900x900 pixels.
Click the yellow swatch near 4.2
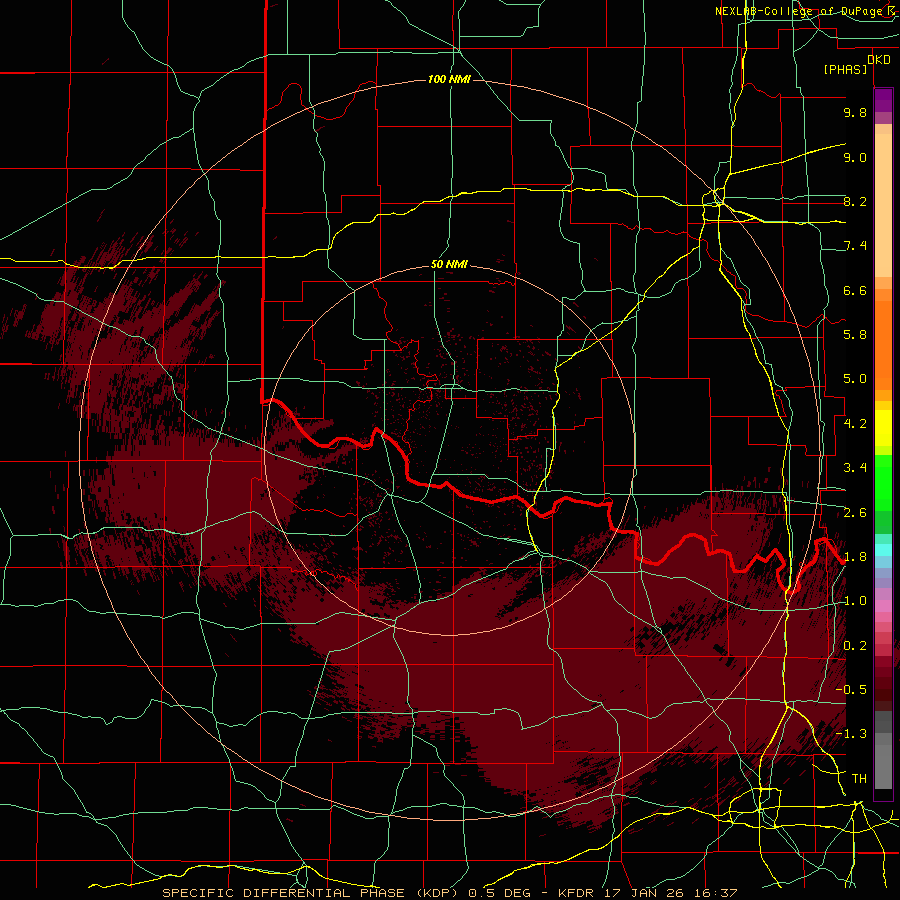pyautogui.click(x=883, y=428)
